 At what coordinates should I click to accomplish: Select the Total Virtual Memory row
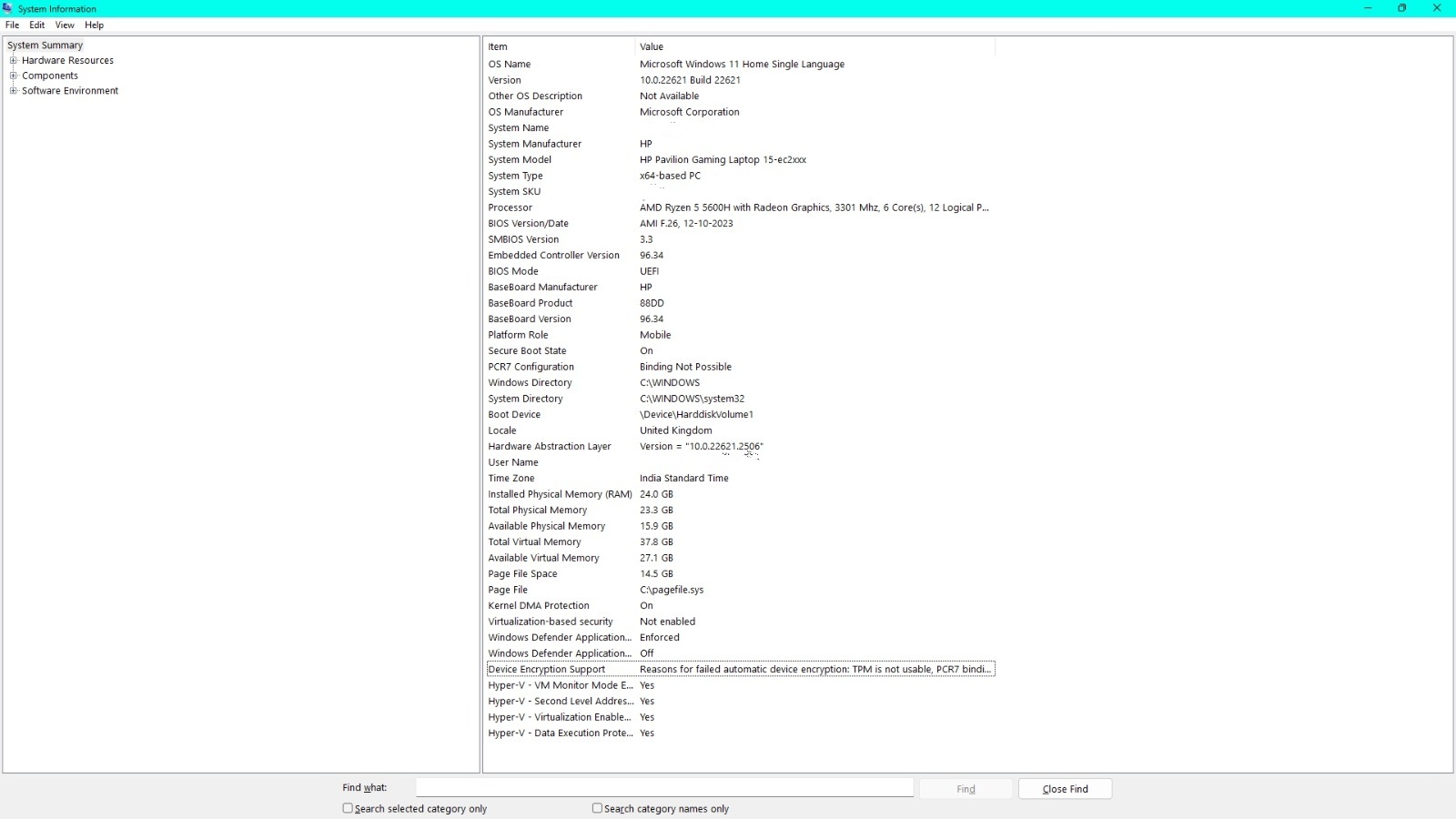click(740, 541)
